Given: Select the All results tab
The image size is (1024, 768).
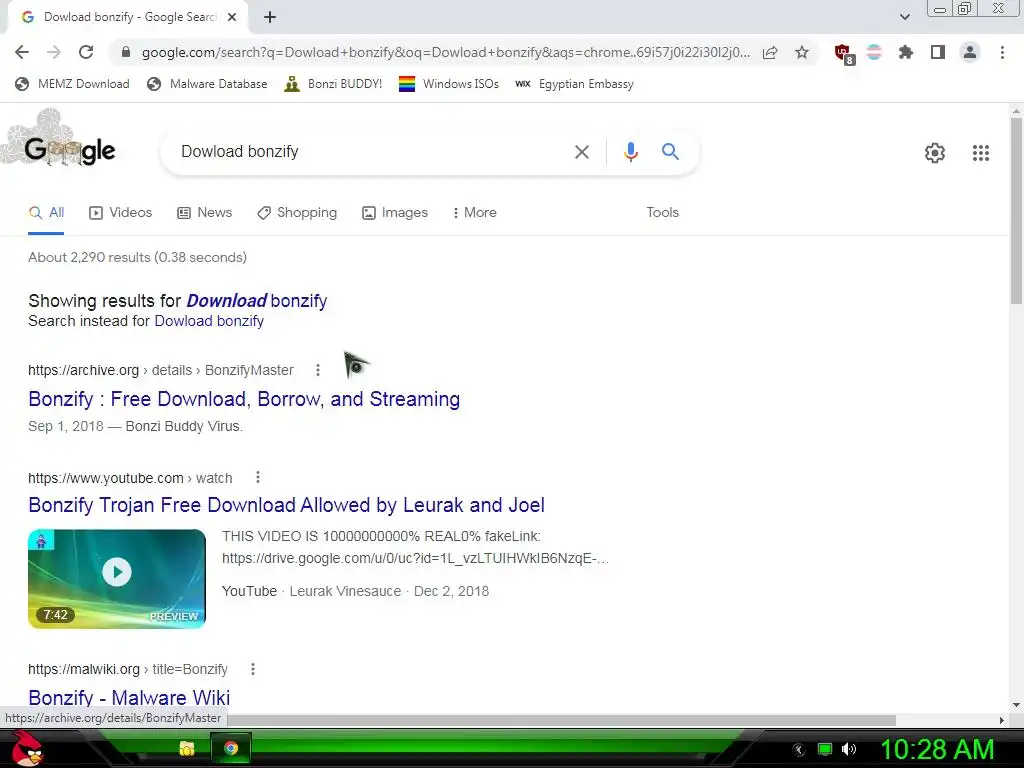Looking at the screenshot, I should 46,213.
